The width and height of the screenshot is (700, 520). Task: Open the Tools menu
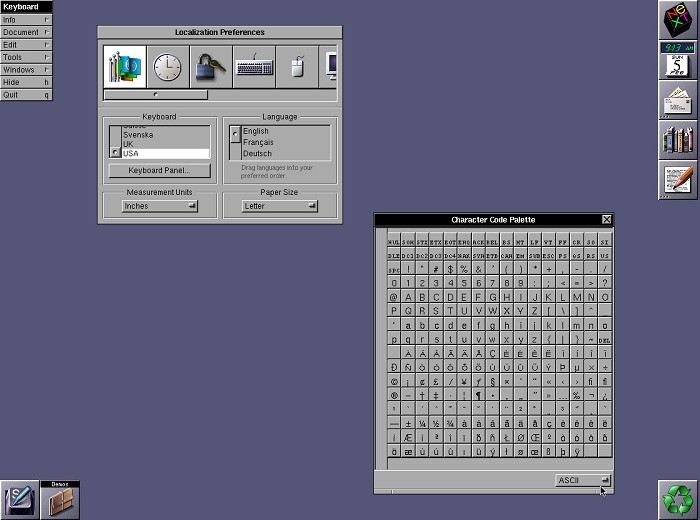(x=26, y=58)
